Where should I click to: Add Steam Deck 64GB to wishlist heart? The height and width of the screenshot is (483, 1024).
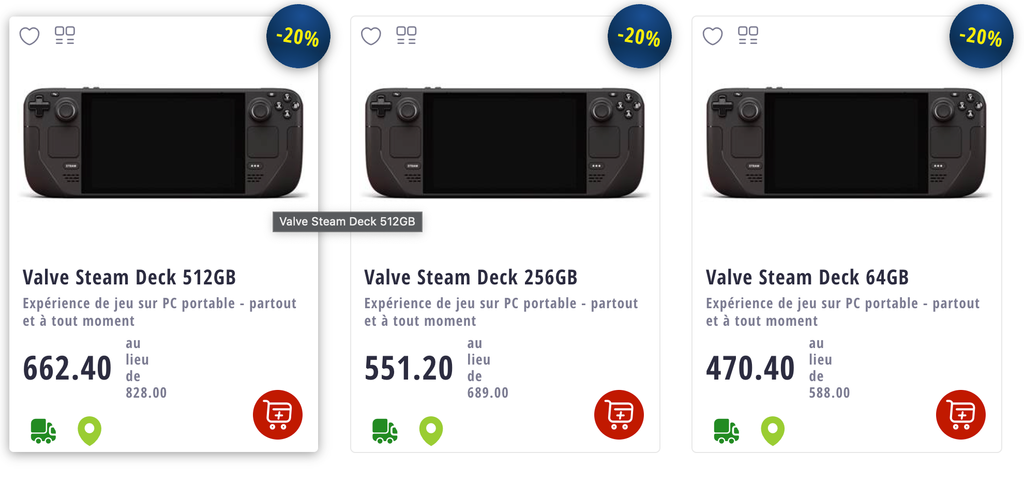click(x=712, y=36)
